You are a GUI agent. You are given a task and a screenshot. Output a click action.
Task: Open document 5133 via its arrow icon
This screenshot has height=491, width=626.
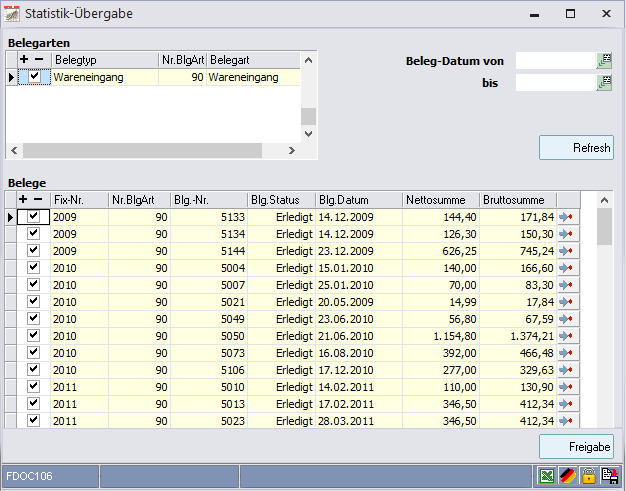[567, 217]
